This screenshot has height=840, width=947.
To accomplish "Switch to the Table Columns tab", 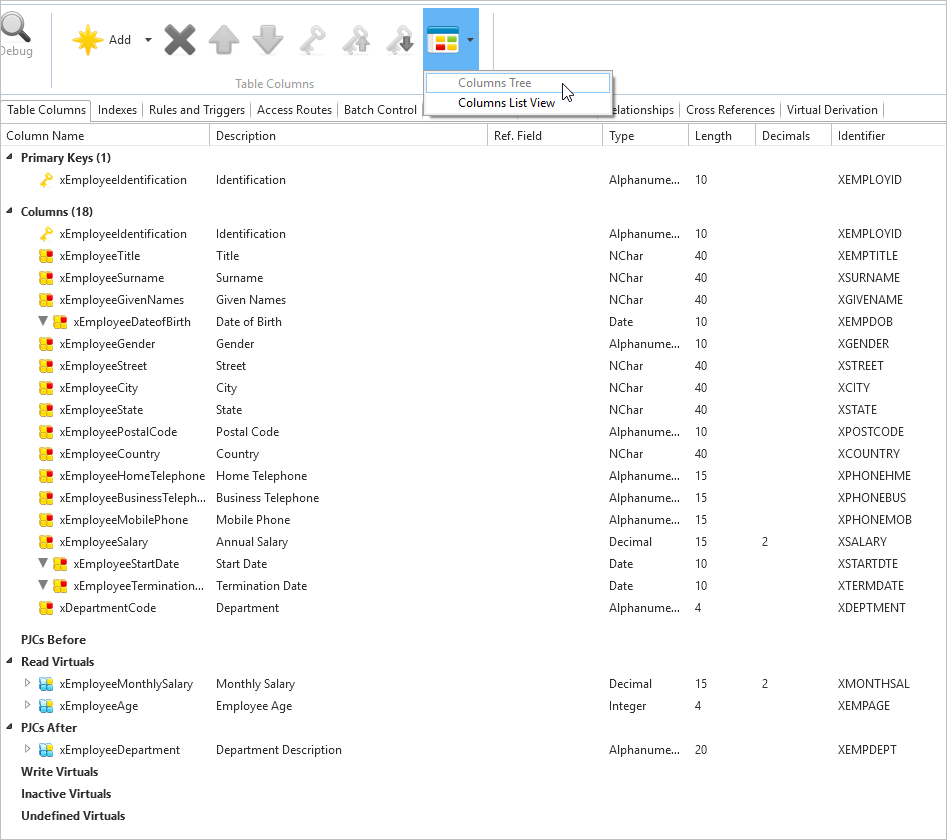I will (47, 110).
